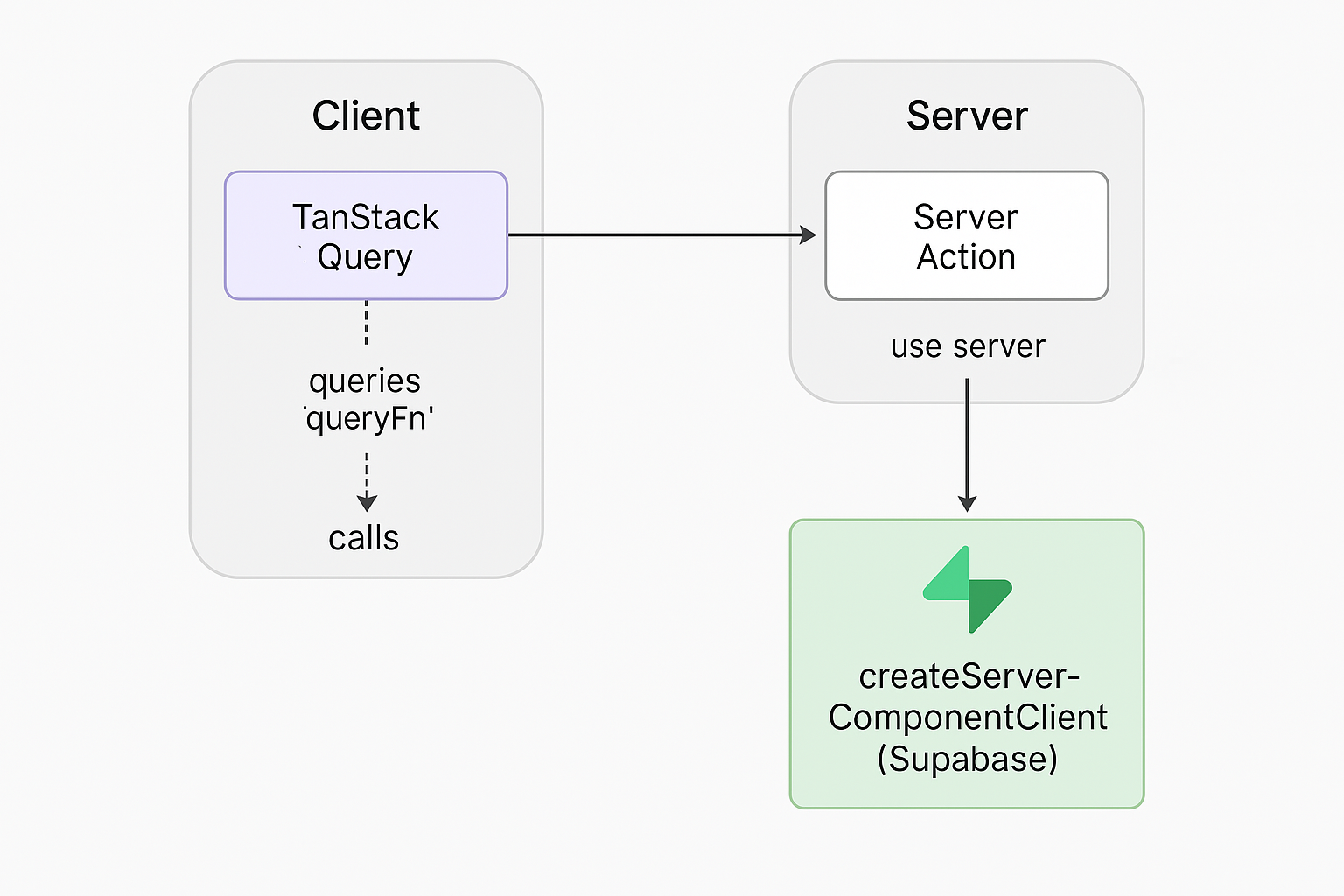This screenshot has height=896, width=1344.
Task: Click the 'Client' heading
Action: 366,115
